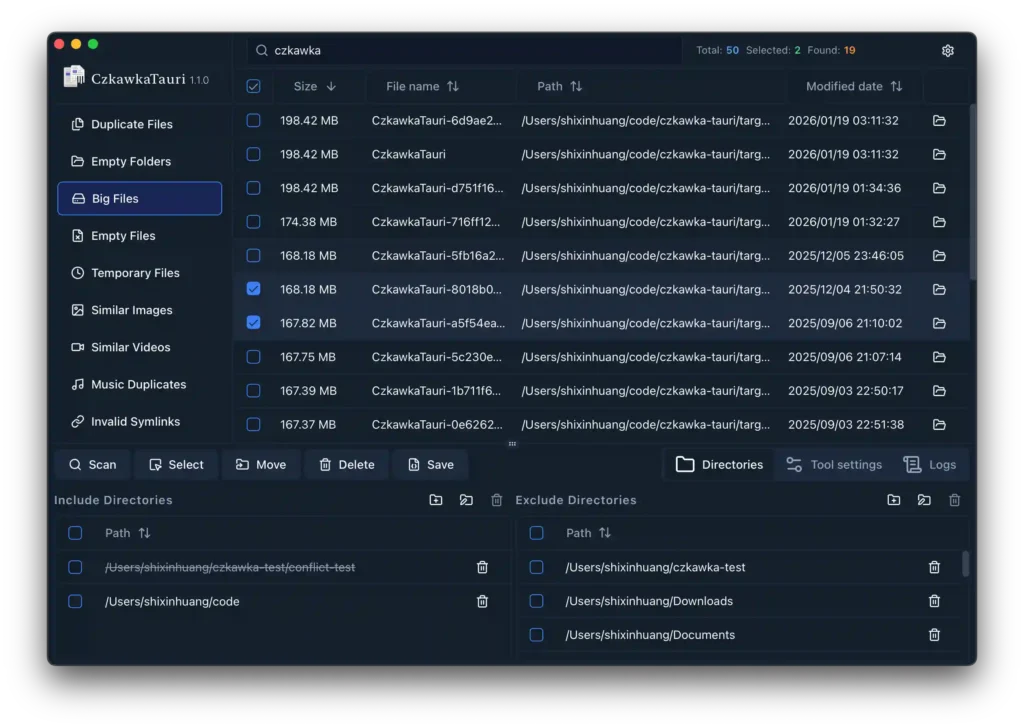Open the Empty Folders tool

pyautogui.click(x=140, y=161)
